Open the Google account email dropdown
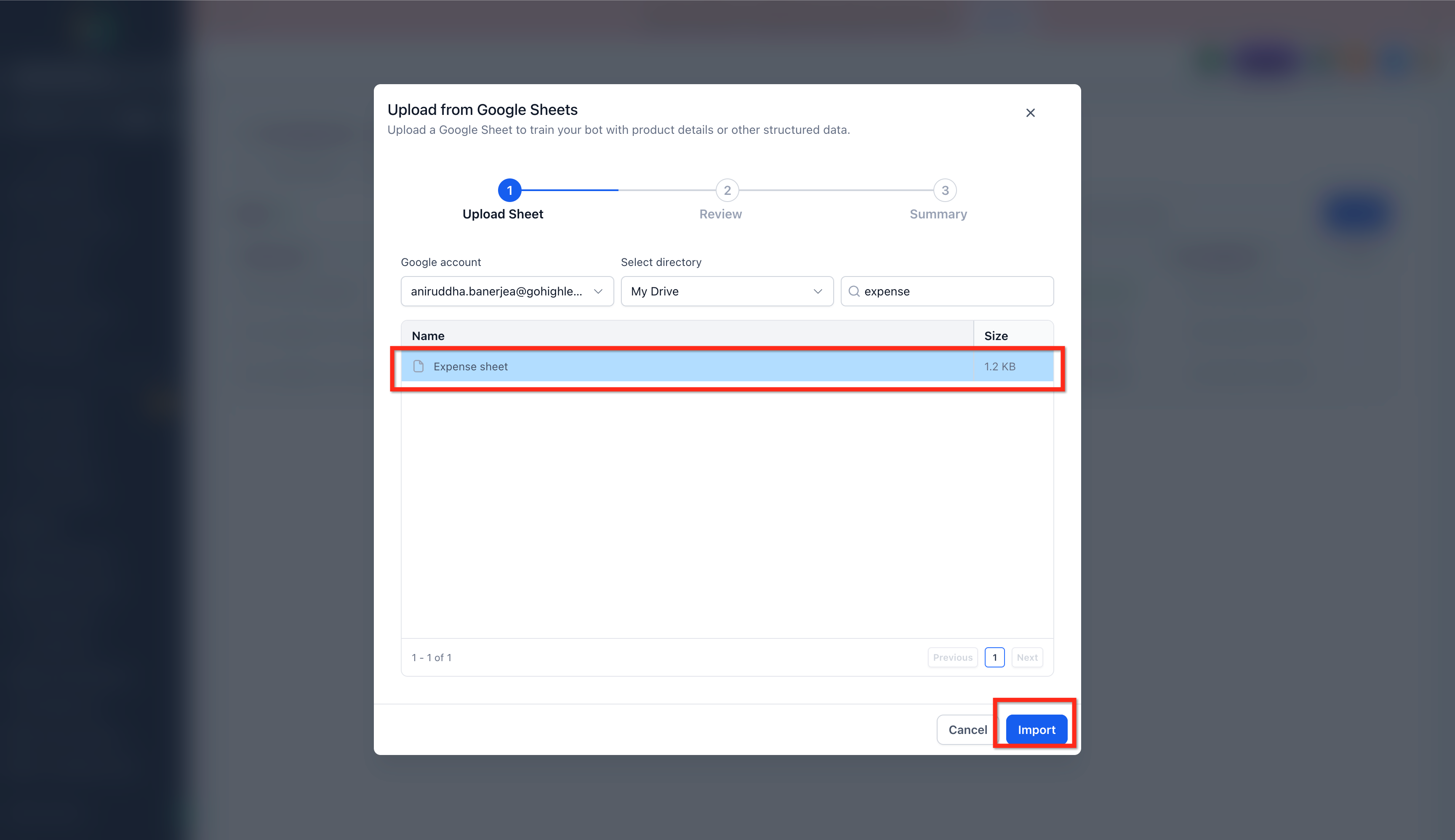 [x=496, y=291]
